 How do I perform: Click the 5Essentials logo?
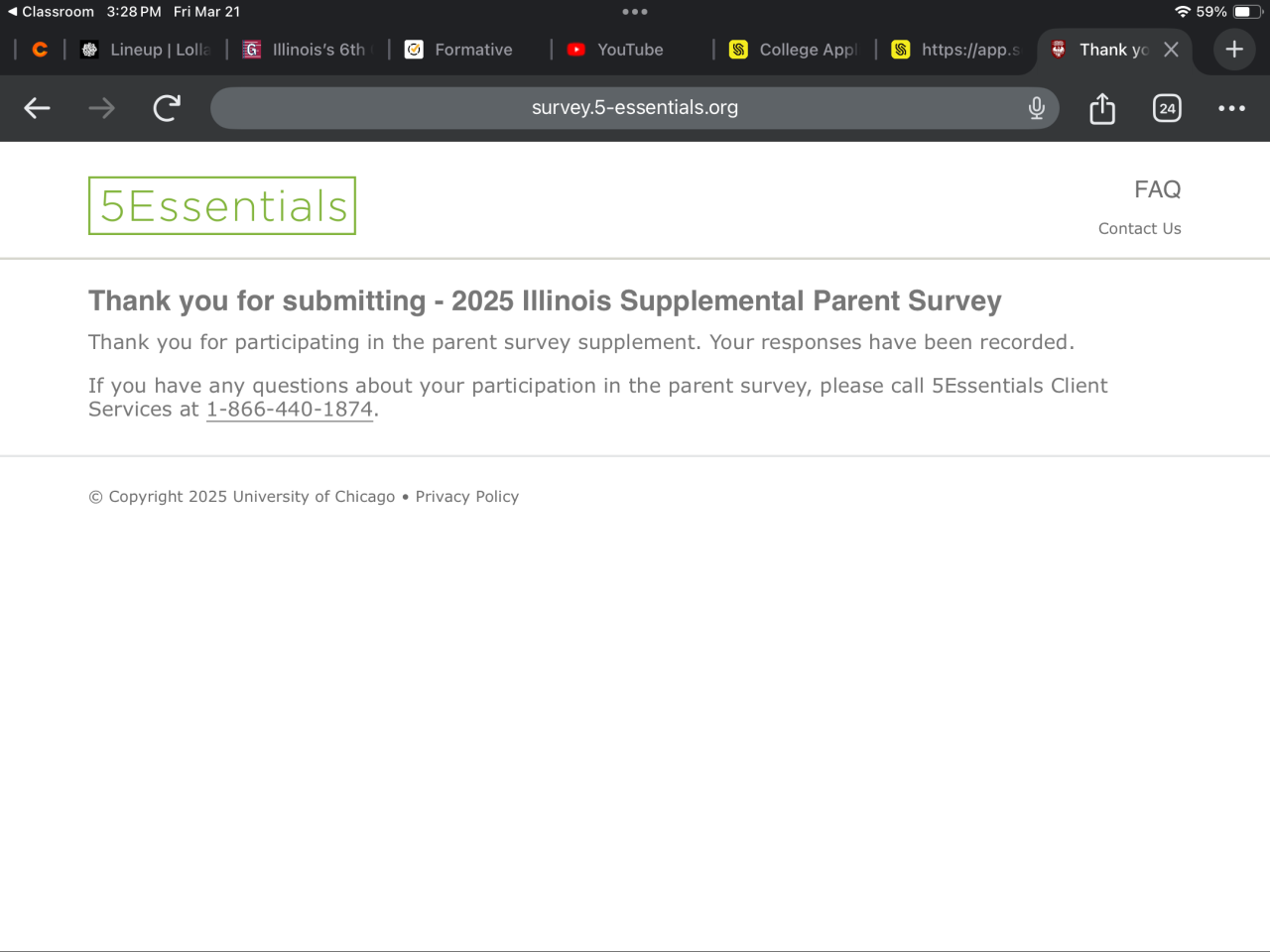click(222, 206)
